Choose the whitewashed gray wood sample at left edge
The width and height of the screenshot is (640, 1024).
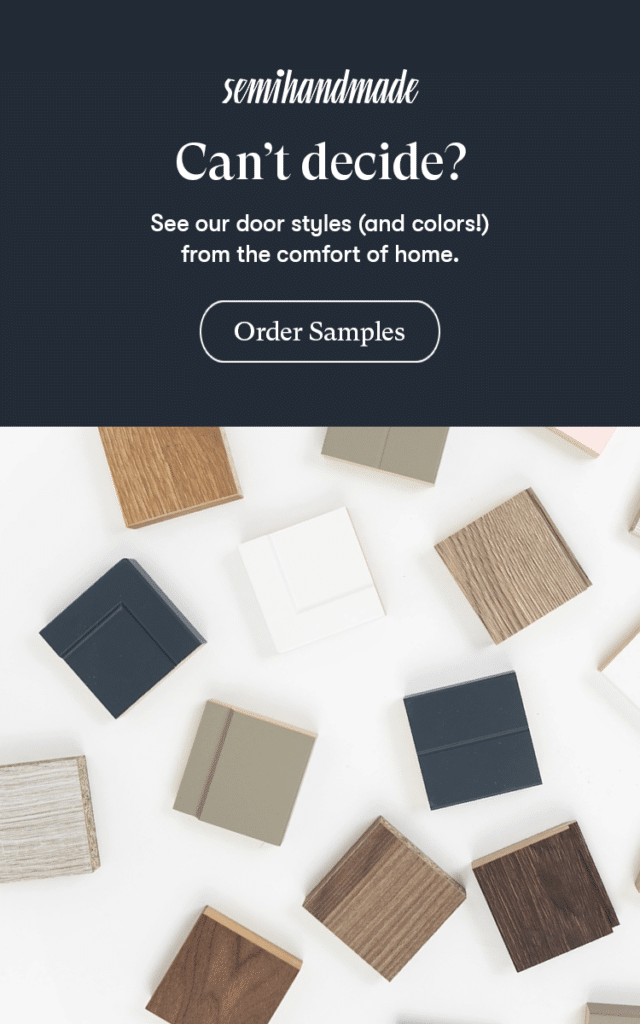[x=47, y=820]
